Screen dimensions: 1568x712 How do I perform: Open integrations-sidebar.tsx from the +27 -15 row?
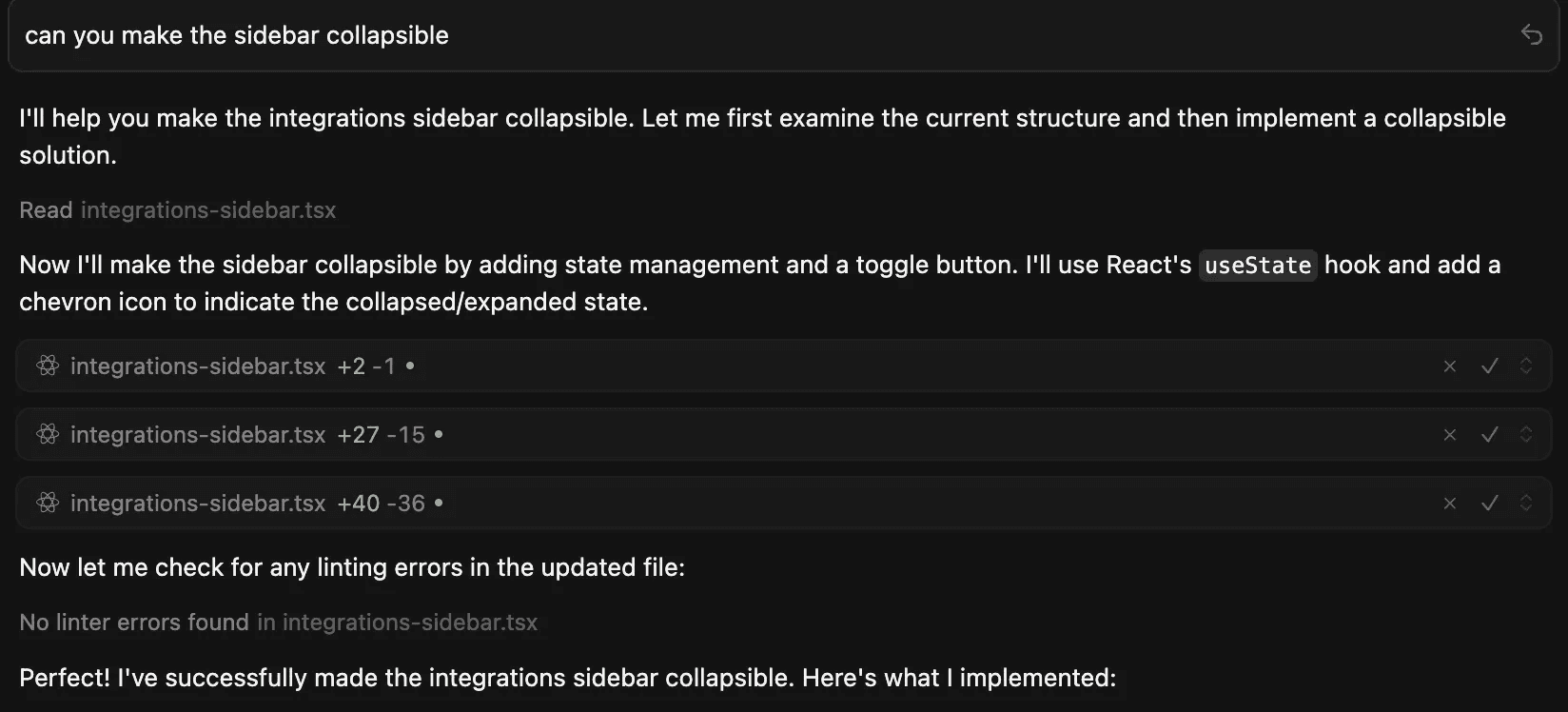[x=198, y=435]
